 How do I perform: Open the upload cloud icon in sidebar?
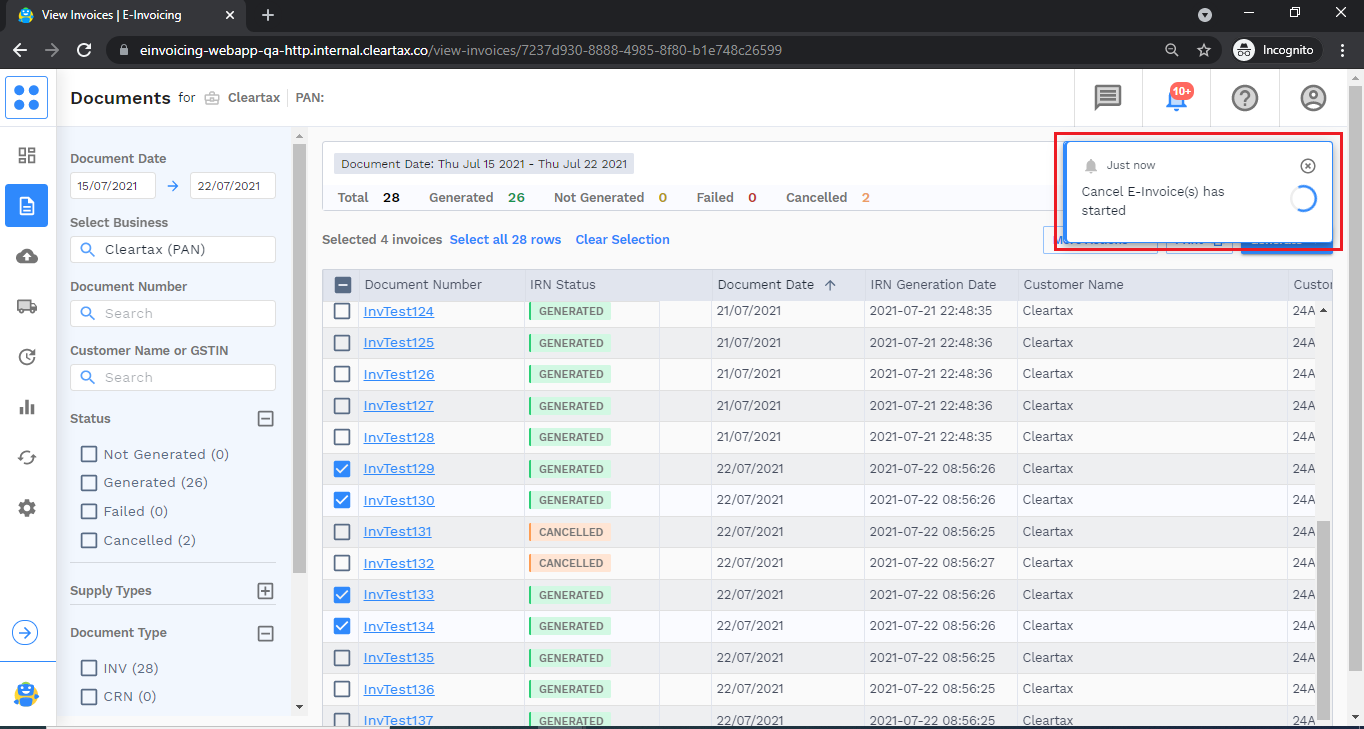tap(27, 257)
